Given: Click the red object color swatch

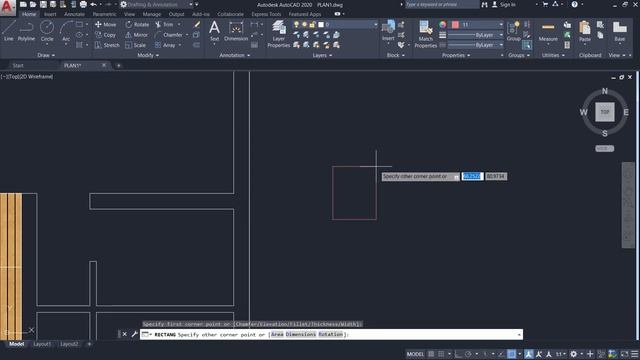Looking at the screenshot, I should click(455, 24).
